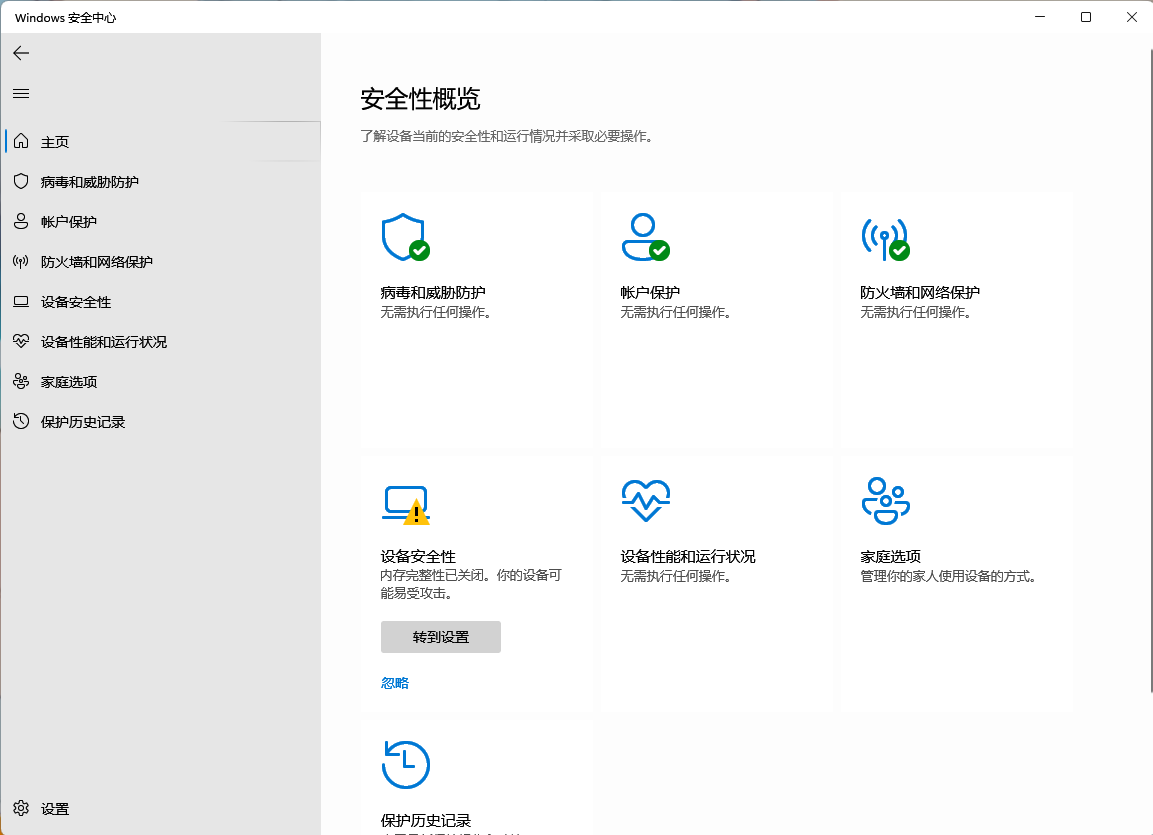The width and height of the screenshot is (1153, 835).
Task: Open the large heart device health icon
Action: click(646, 501)
